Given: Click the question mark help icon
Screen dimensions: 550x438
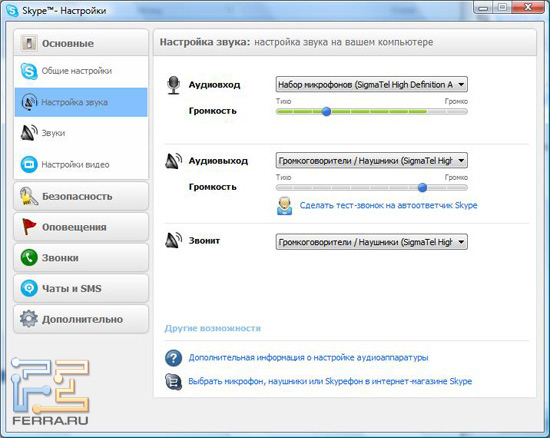Looking at the screenshot, I should coord(173,358).
